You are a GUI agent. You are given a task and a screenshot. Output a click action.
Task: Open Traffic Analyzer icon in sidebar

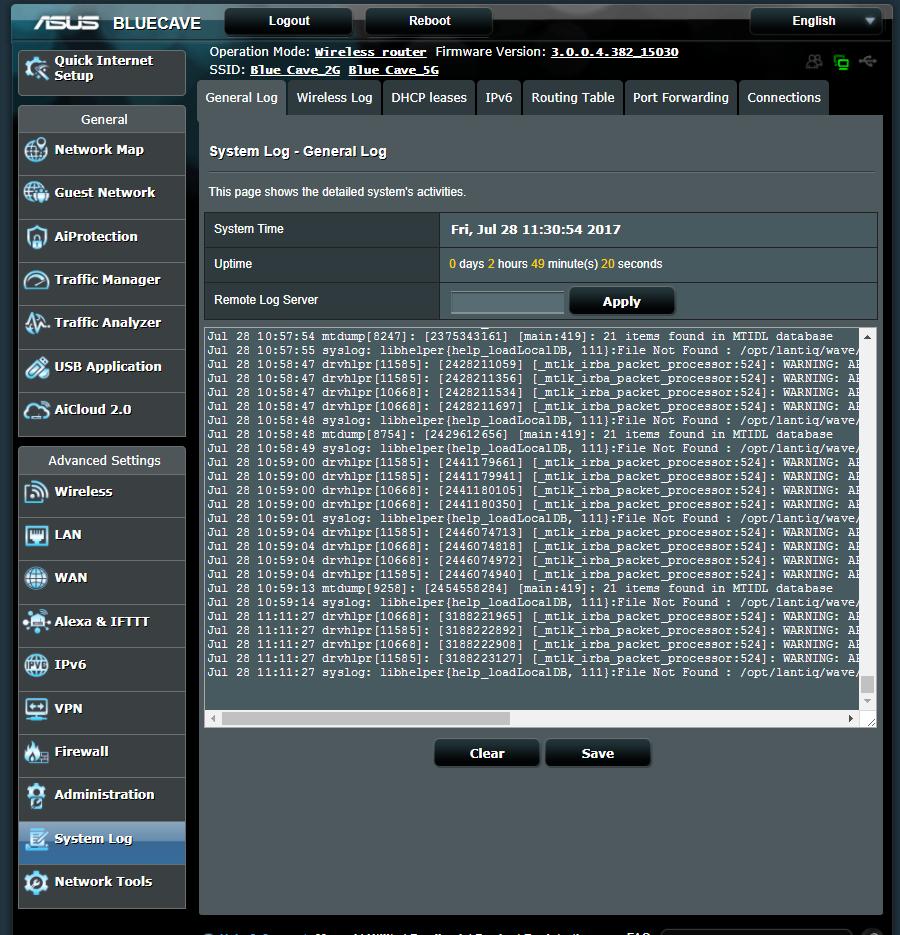[x=36, y=323]
